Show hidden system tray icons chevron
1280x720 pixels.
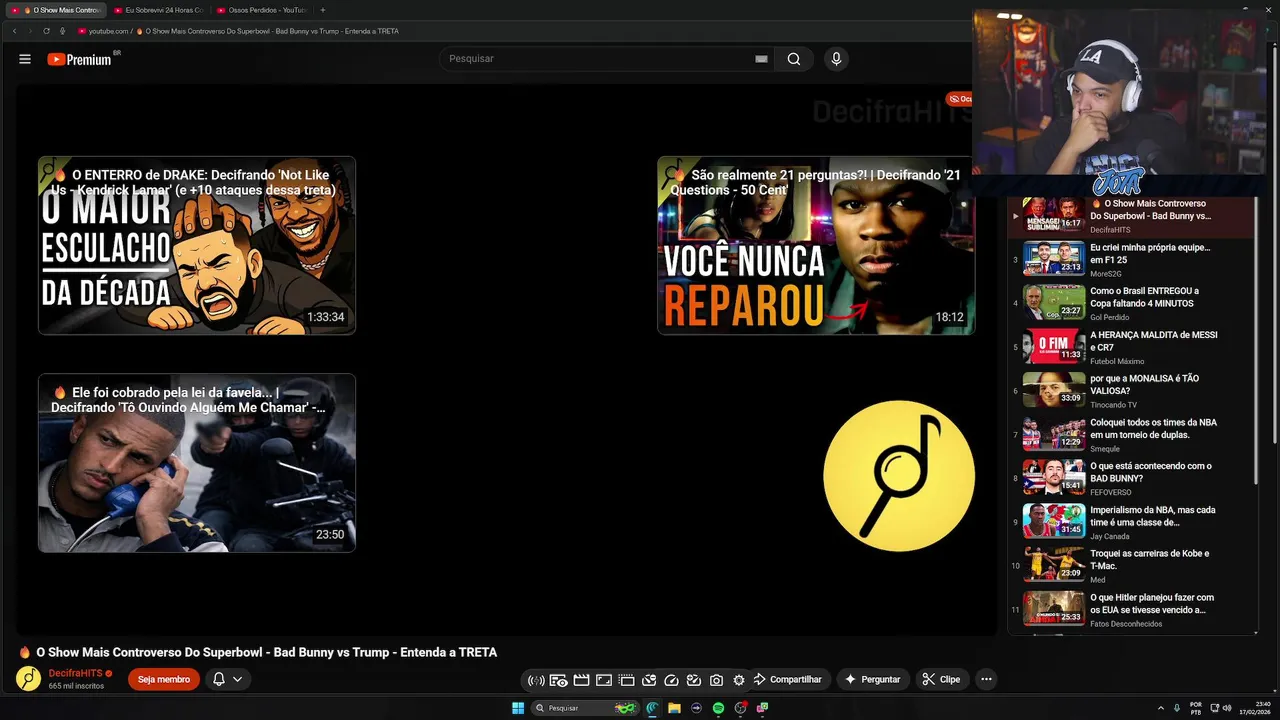point(1161,708)
